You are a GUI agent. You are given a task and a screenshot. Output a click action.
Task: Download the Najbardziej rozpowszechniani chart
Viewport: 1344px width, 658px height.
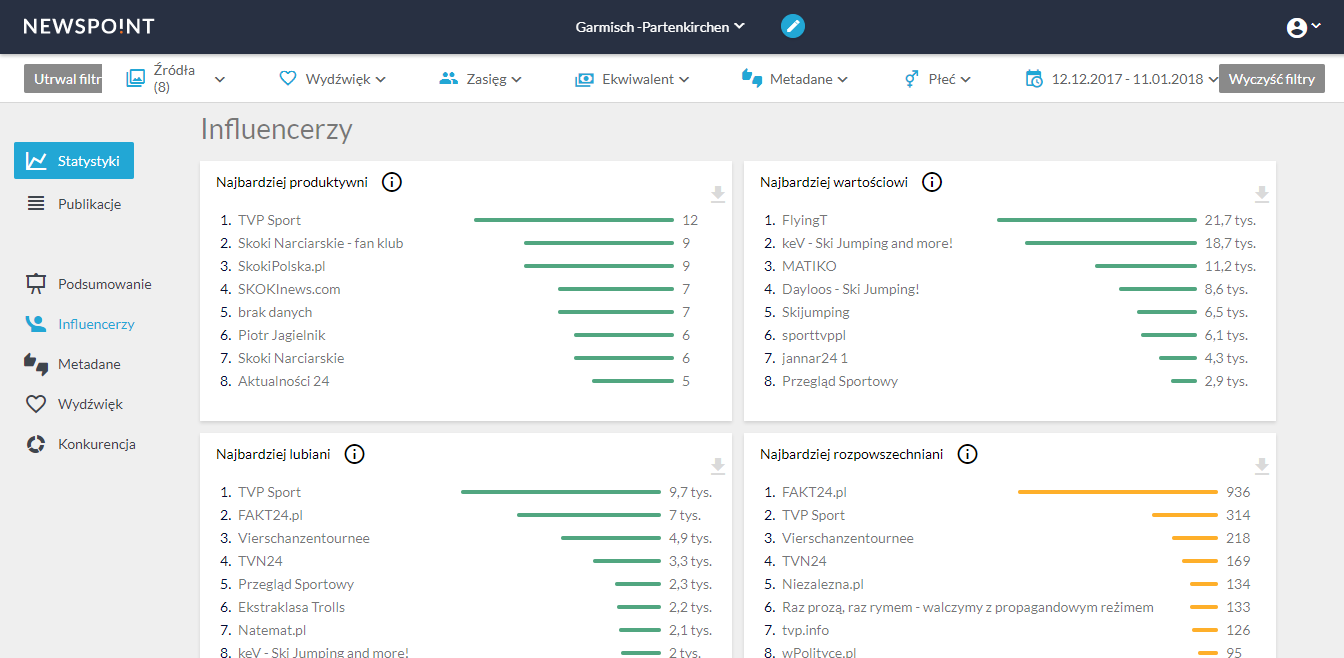pos(1261,466)
